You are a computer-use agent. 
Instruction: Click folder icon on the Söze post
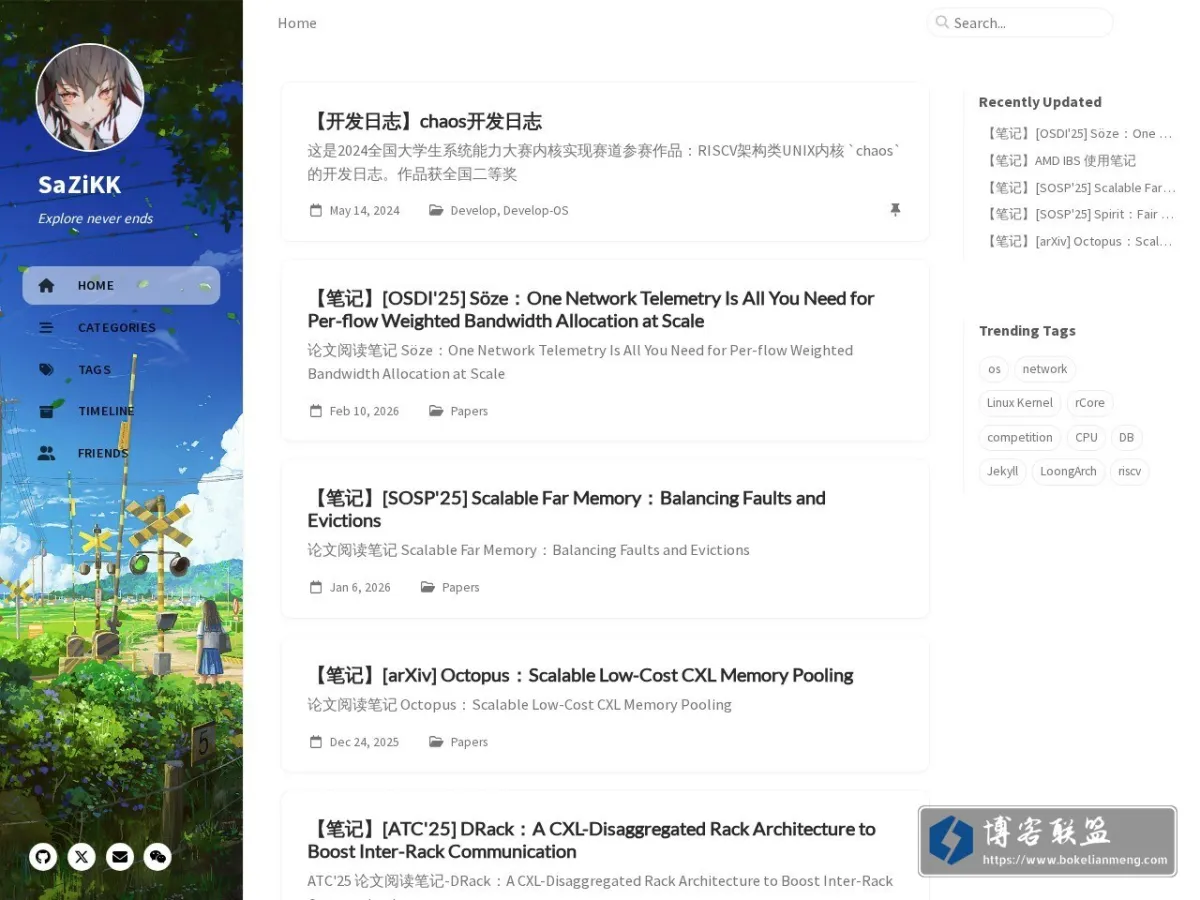tap(436, 411)
